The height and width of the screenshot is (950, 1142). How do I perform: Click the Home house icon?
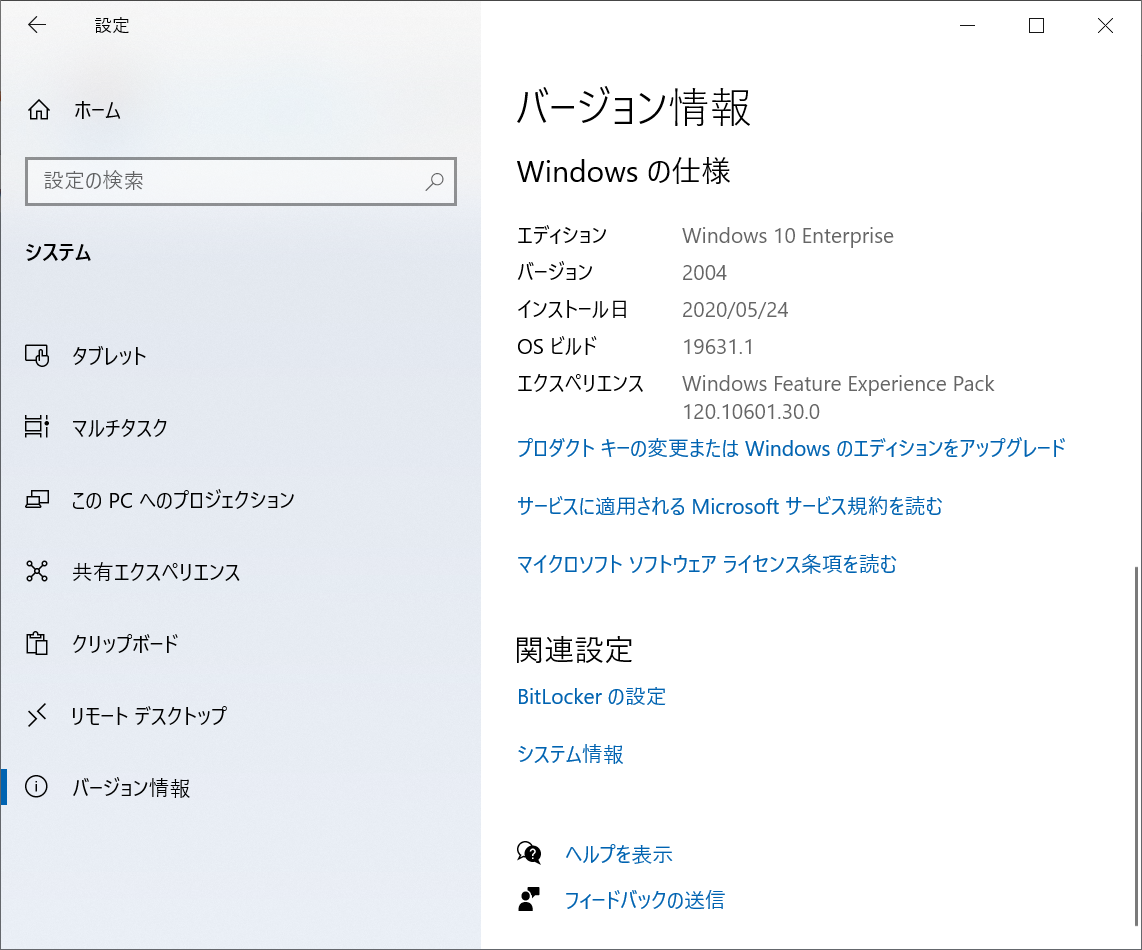(x=39, y=110)
